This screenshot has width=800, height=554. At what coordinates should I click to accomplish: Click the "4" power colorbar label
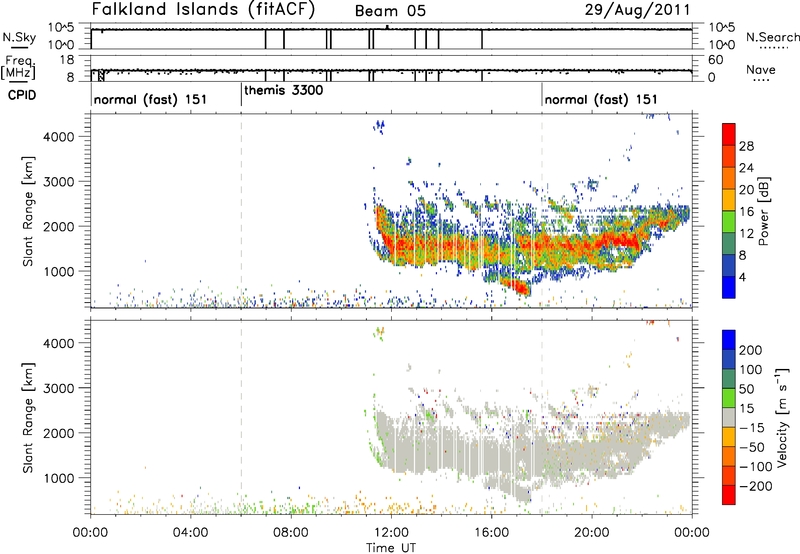point(743,277)
